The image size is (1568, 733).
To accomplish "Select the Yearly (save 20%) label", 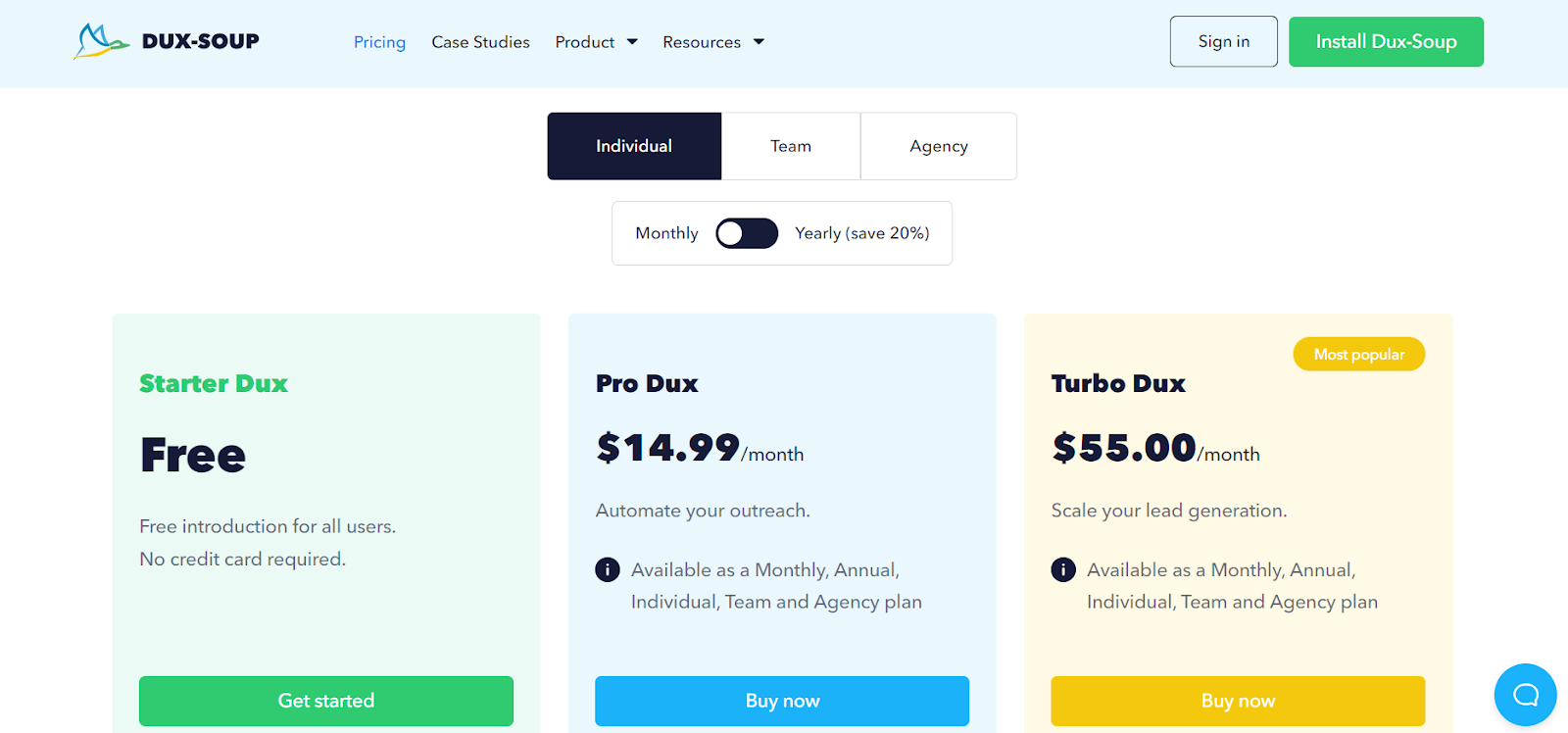I will click(861, 233).
